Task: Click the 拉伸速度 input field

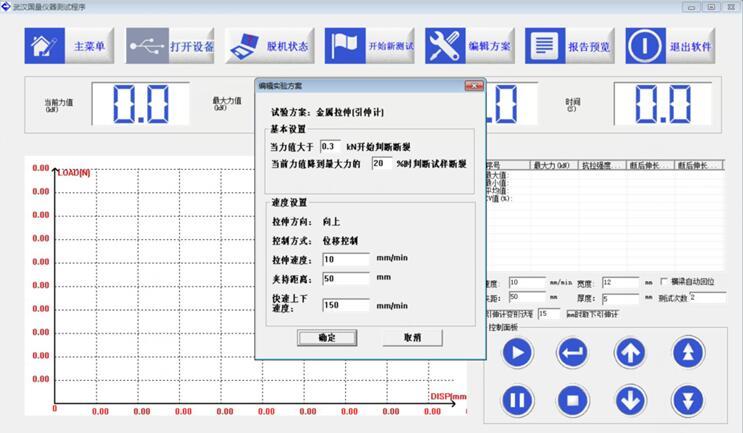Action: point(346,260)
